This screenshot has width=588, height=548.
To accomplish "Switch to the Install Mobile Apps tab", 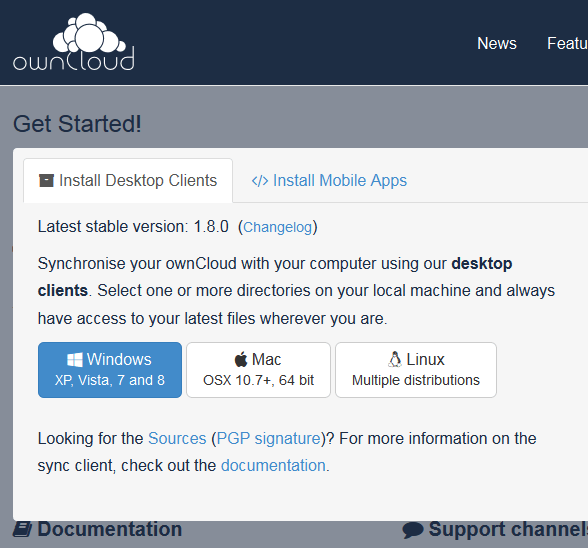I will tap(329, 180).
